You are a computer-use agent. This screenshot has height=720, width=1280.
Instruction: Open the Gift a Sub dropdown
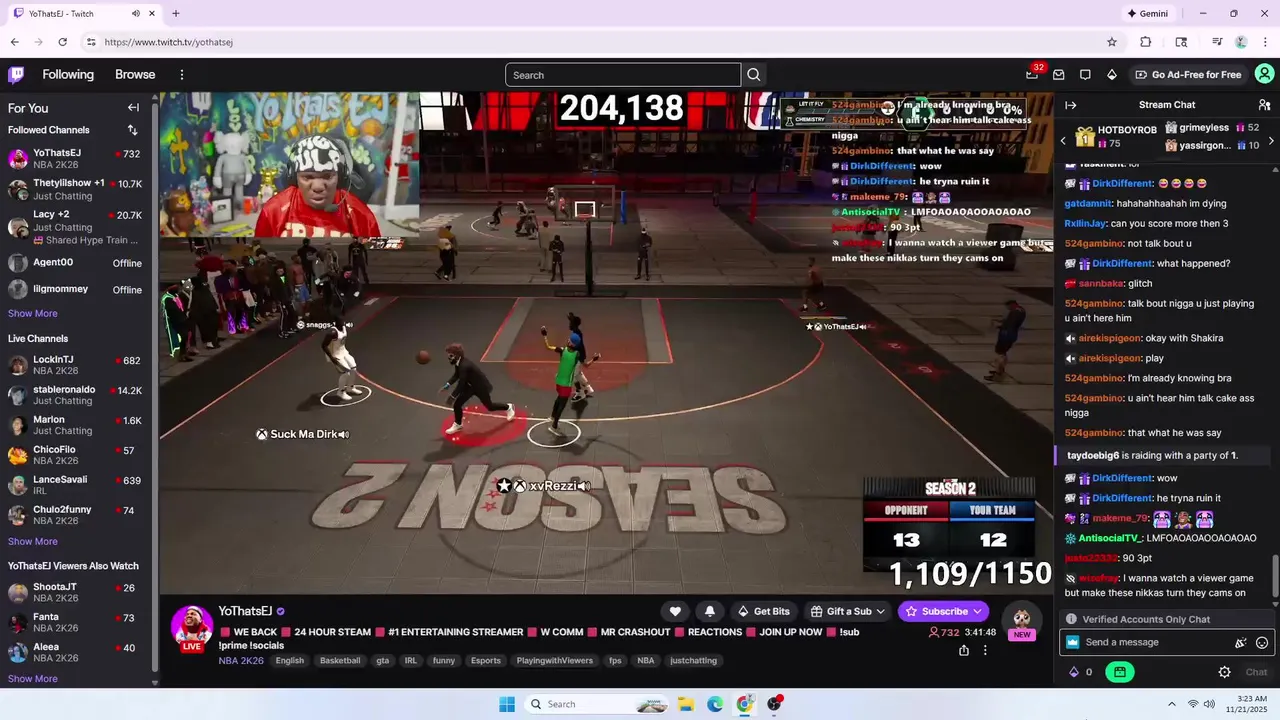pyautogui.click(x=848, y=611)
